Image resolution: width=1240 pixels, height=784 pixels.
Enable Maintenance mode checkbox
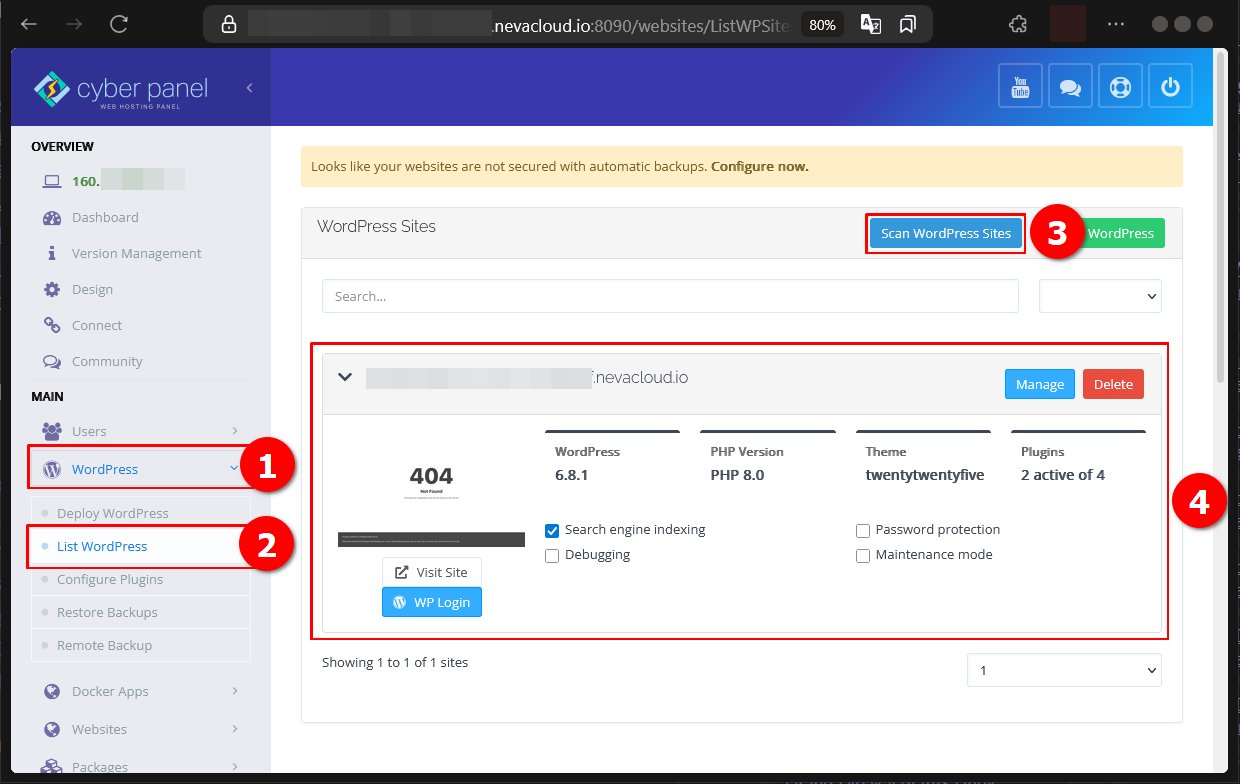coord(863,555)
